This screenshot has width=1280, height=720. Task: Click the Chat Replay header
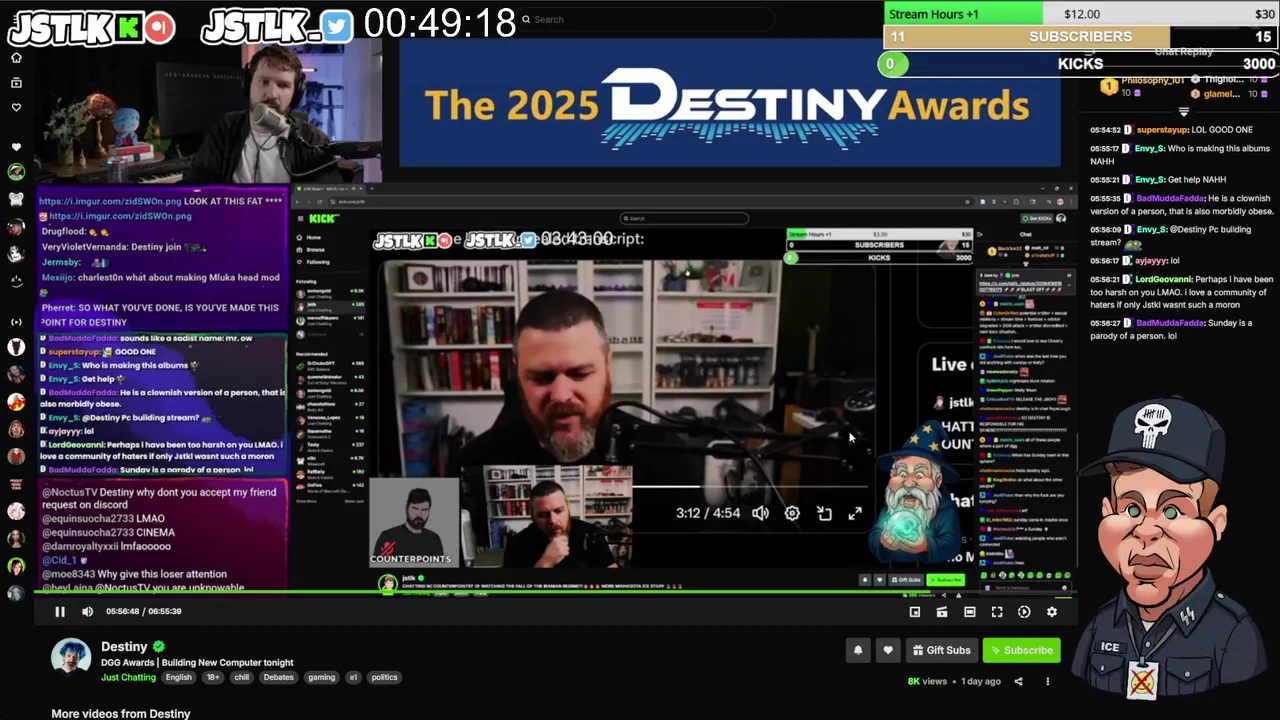point(1183,52)
